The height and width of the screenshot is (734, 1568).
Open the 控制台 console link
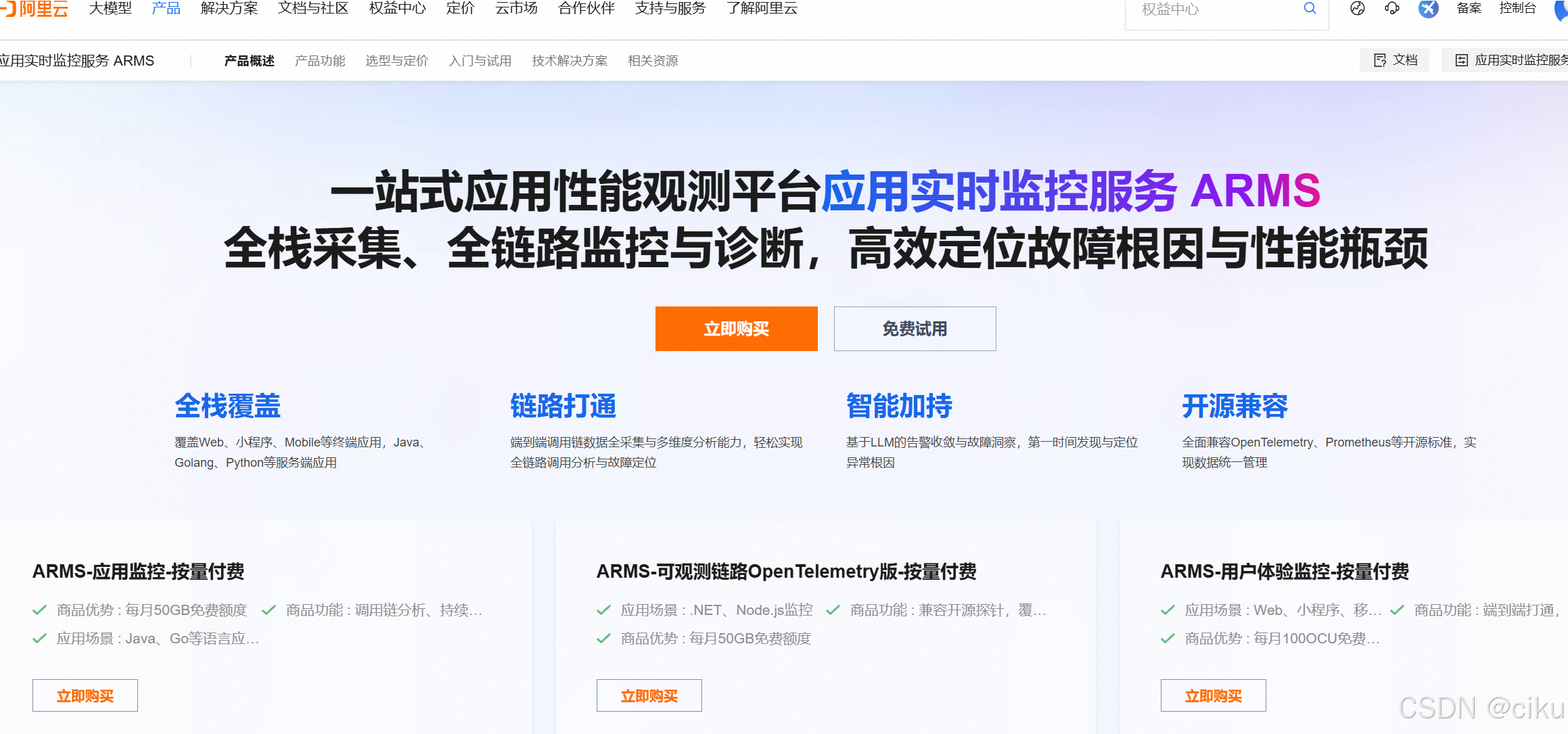pyautogui.click(x=1517, y=8)
